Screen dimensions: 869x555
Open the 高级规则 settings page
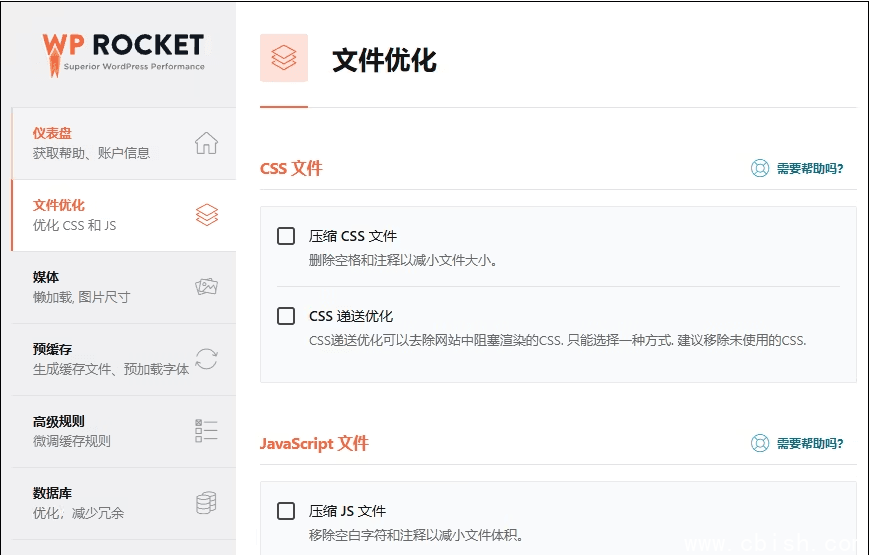59,421
